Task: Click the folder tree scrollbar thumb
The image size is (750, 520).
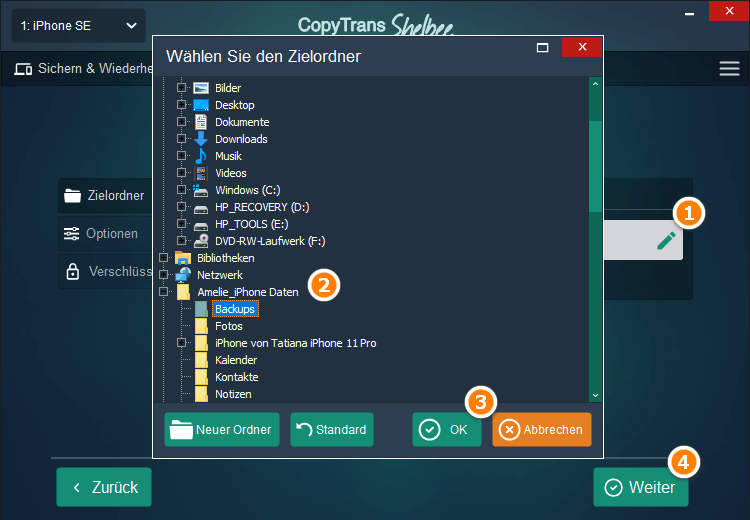Action: (595, 166)
